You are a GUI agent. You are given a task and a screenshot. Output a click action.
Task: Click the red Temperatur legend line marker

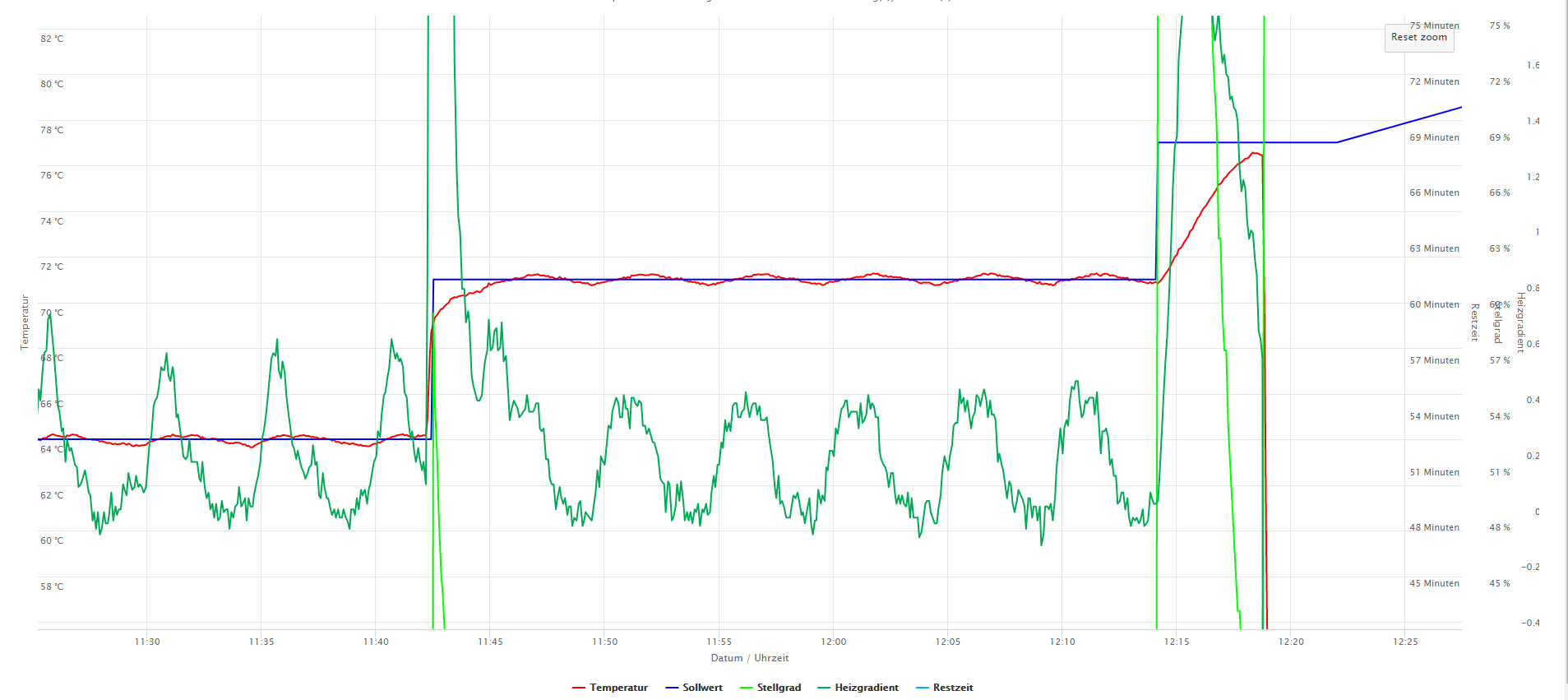[x=579, y=688]
